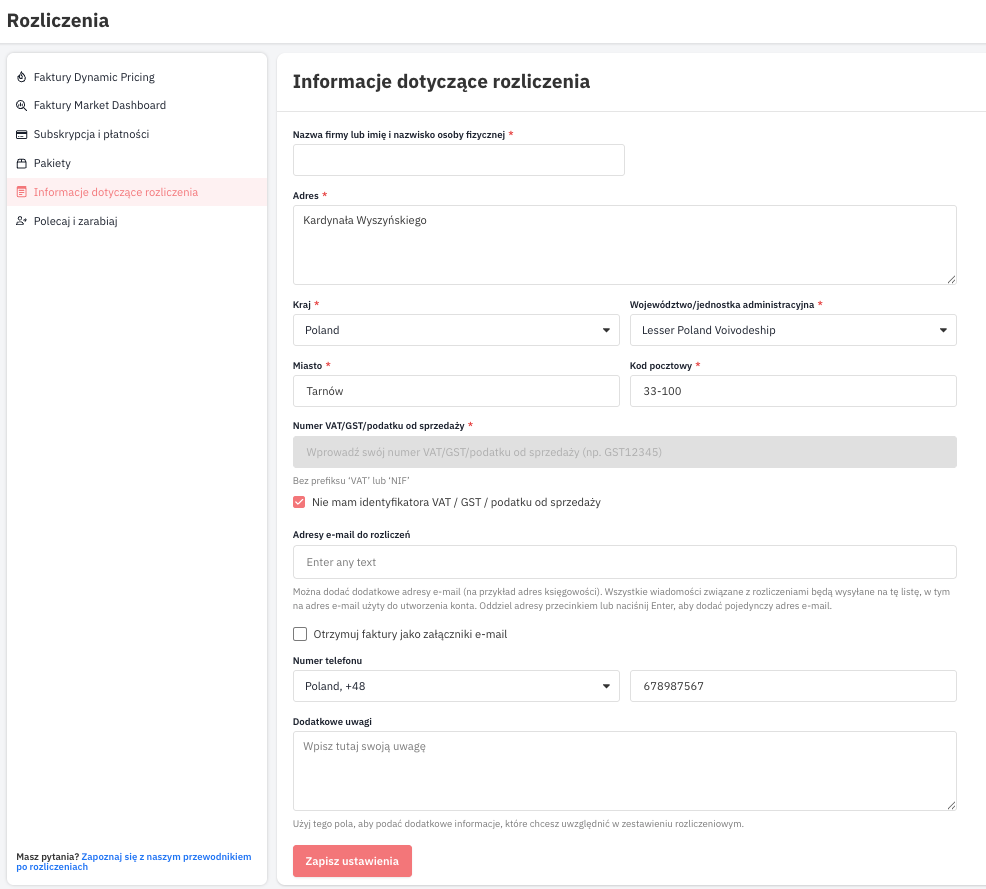Viewport: 986px width, 889px height.
Task: Open the billing guide link at the bottom of the sidebar
Action: 134,861
